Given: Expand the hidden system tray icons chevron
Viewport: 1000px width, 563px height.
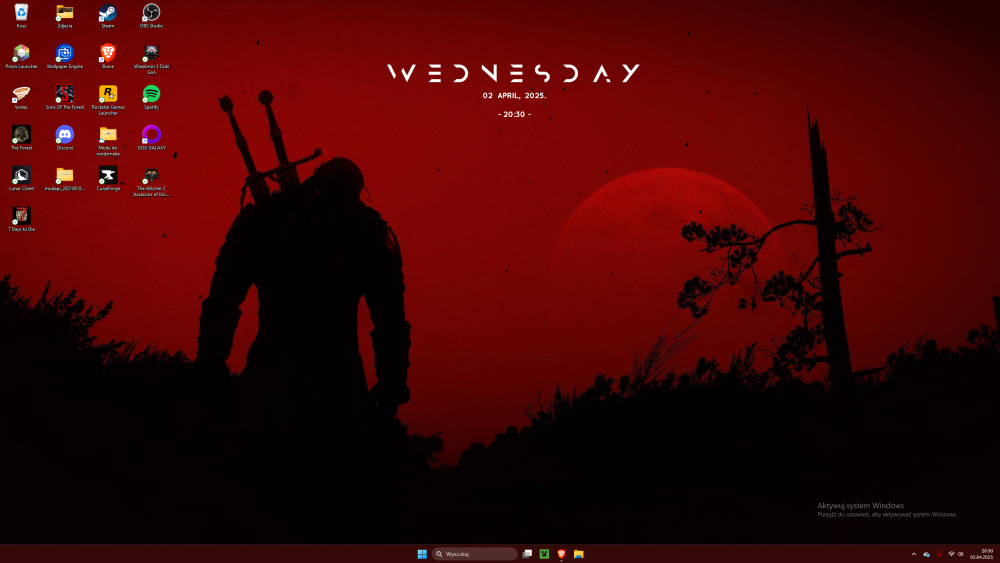Looking at the screenshot, I should coord(913,554).
